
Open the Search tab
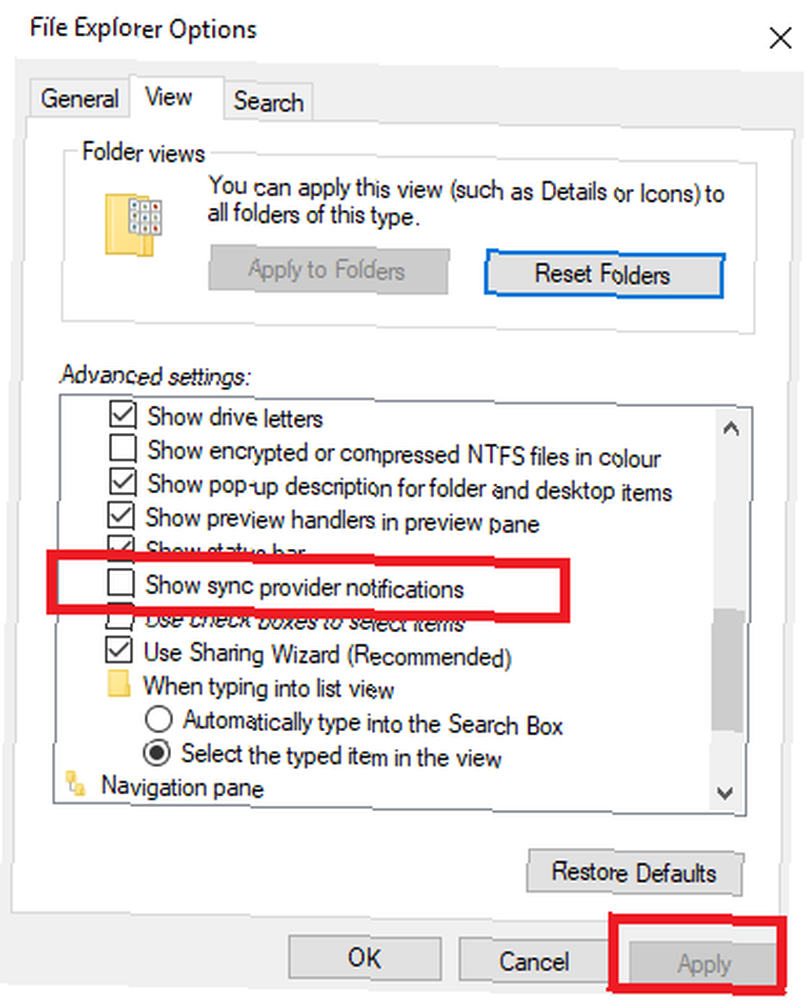pos(268,101)
